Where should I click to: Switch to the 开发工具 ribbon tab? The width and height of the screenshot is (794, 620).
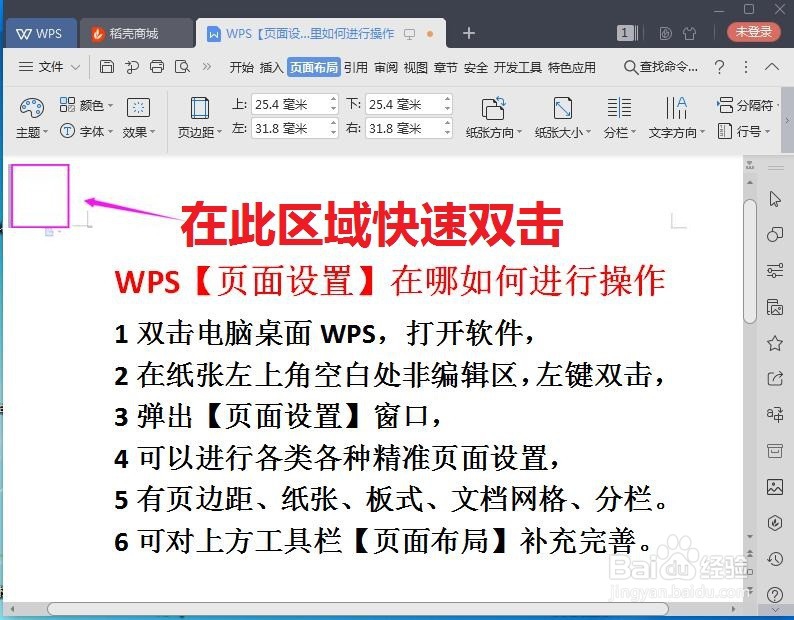[x=518, y=67]
